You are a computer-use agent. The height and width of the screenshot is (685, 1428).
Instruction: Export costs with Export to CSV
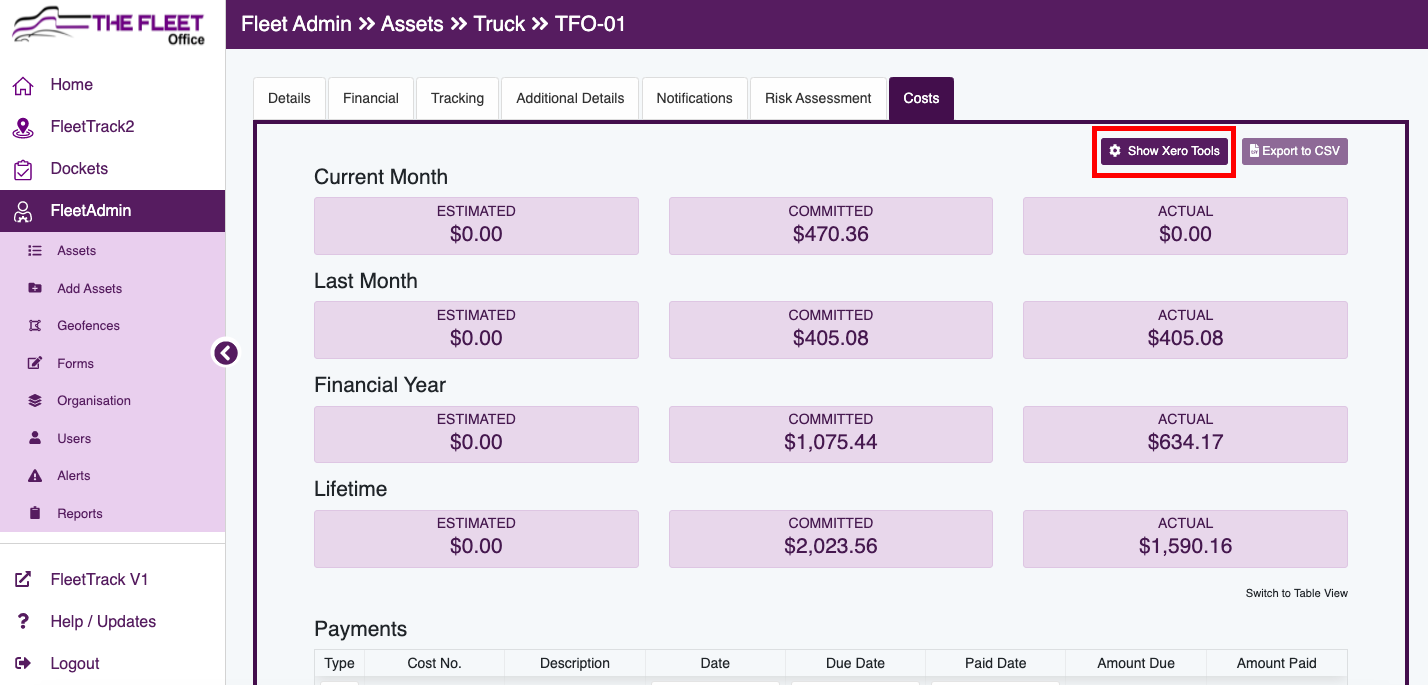tap(1295, 151)
